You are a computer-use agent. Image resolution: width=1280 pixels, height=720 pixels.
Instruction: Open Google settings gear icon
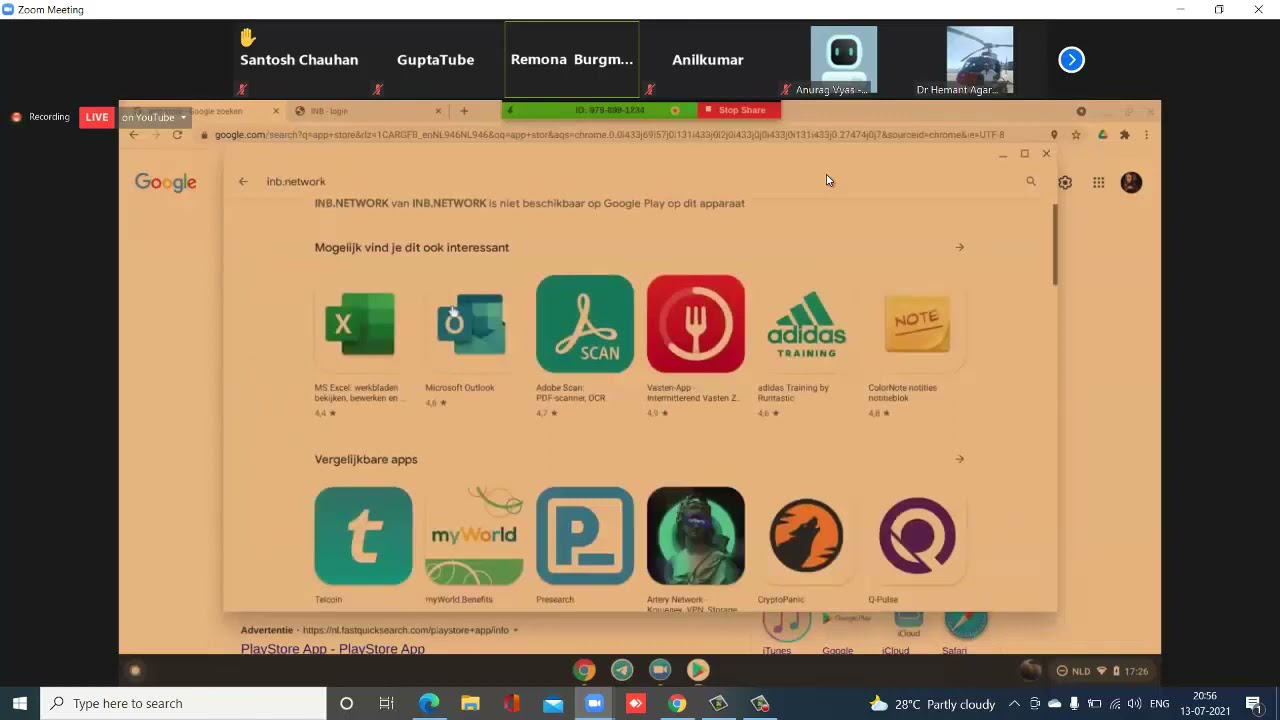click(x=1065, y=182)
